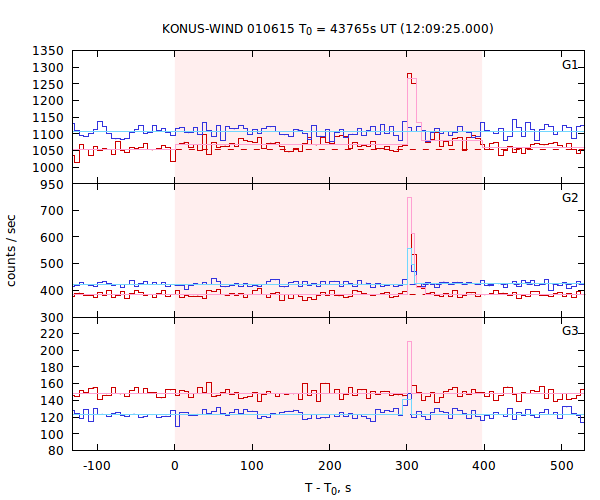Click the '300' y-axis tick in G2

pos(52,318)
